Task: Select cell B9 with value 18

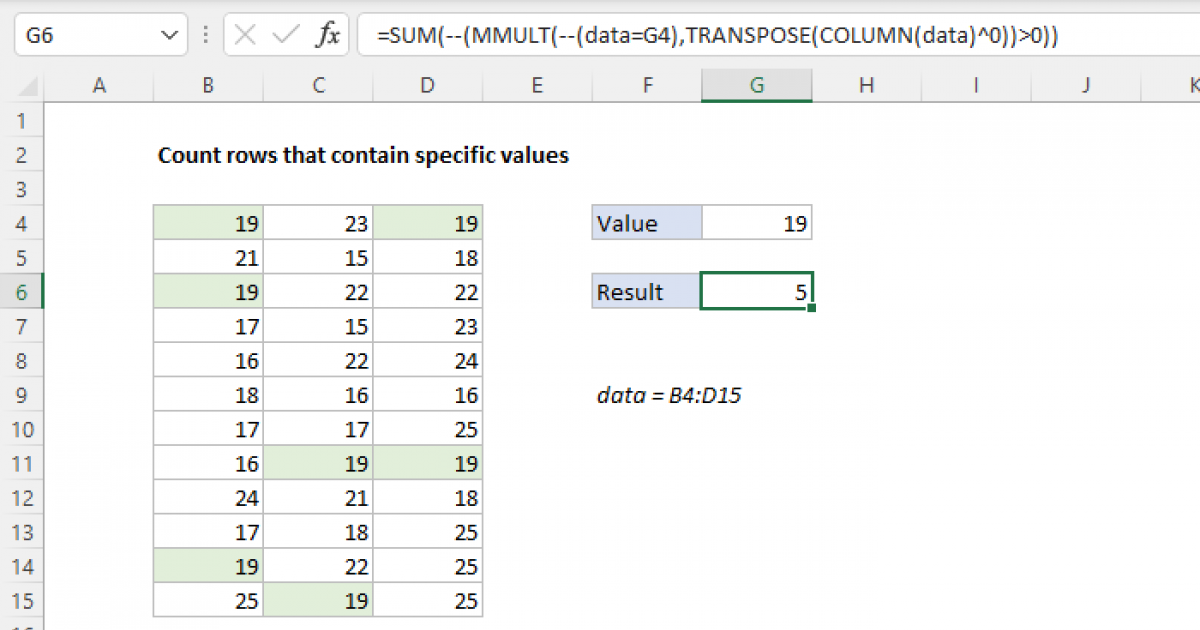Action: [x=208, y=395]
